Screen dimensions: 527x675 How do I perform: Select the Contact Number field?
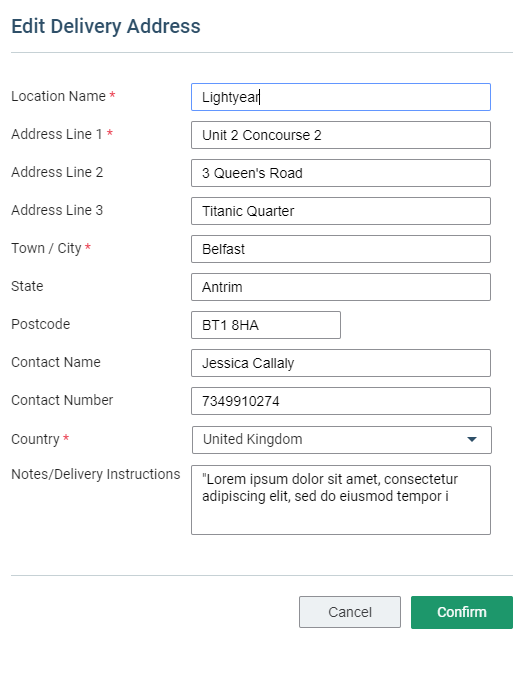pyautogui.click(x=341, y=401)
